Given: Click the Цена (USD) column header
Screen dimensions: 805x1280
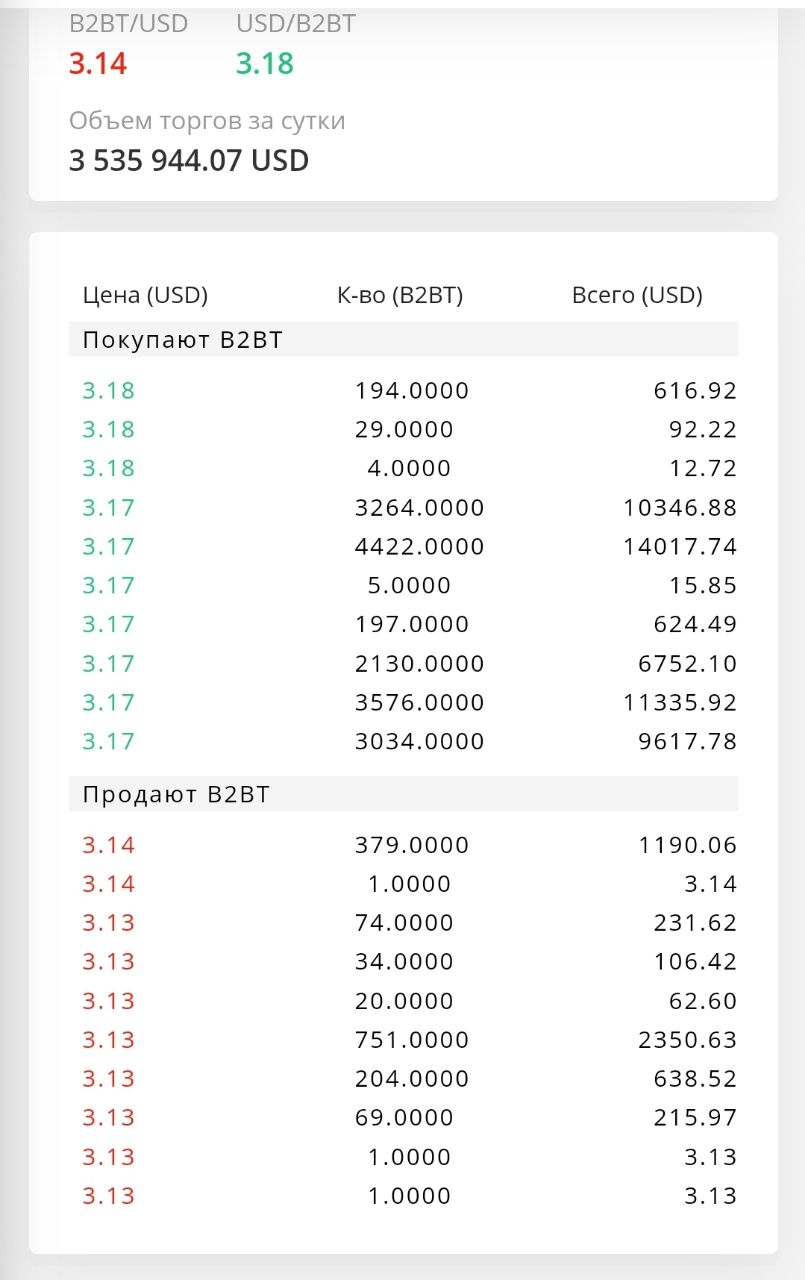Looking at the screenshot, I should [x=145, y=295].
